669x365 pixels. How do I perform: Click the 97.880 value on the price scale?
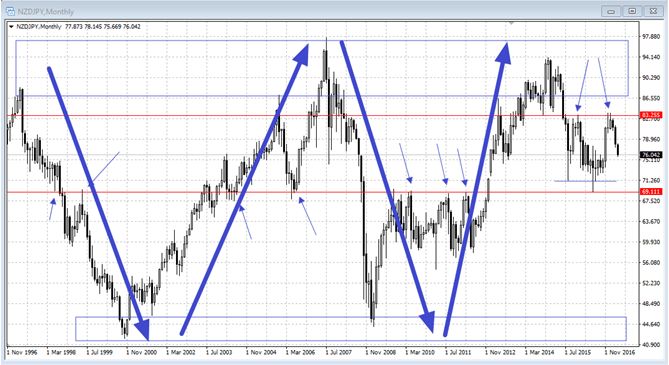click(x=651, y=37)
